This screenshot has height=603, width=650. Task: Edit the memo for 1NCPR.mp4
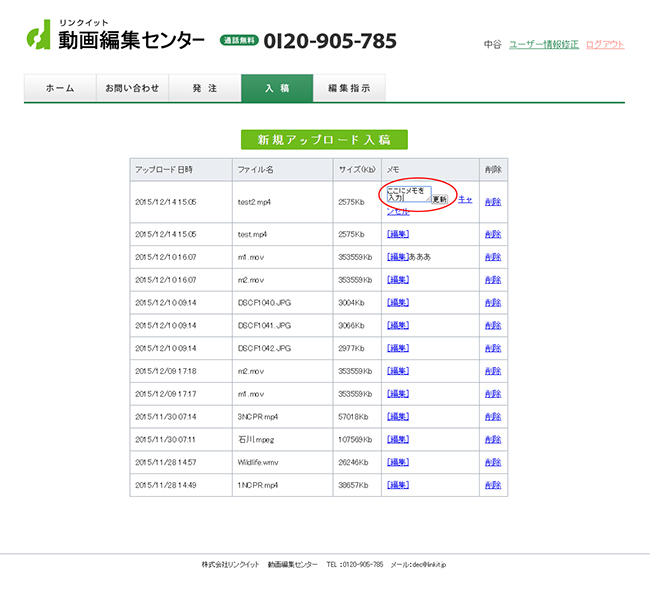pos(398,485)
